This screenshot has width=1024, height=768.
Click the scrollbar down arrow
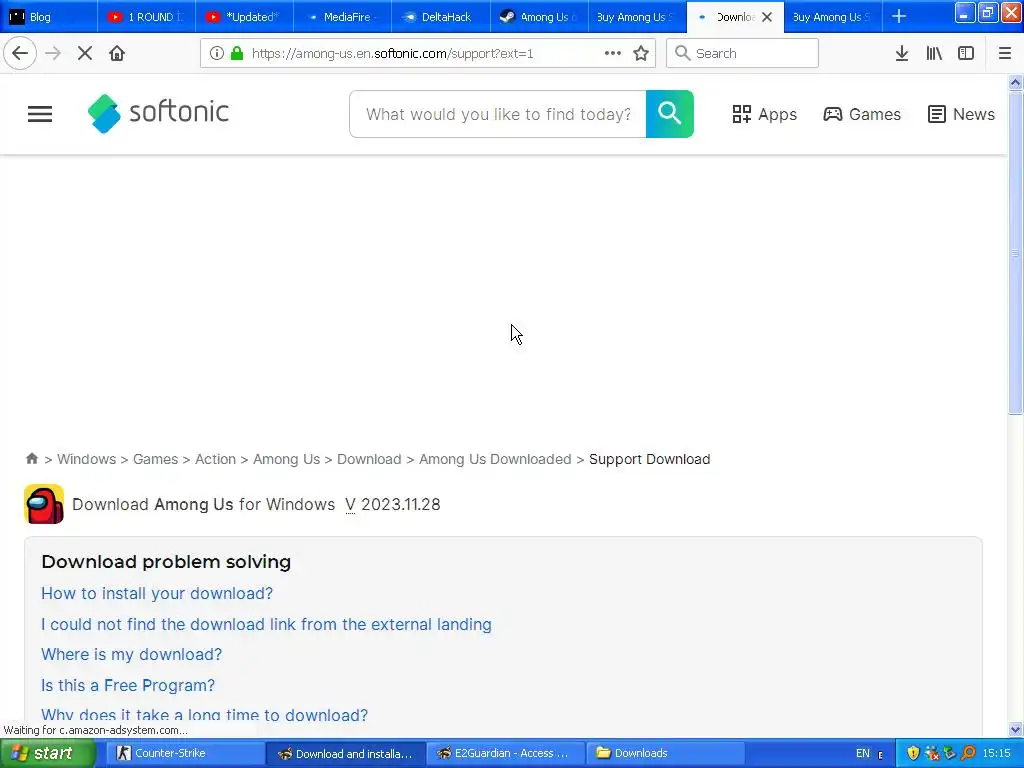click(1015, 729)
